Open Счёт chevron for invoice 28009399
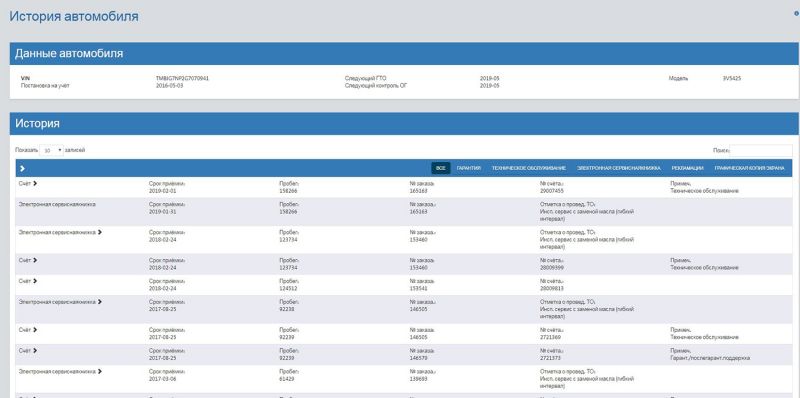800x398 pixels. (35, 260)
